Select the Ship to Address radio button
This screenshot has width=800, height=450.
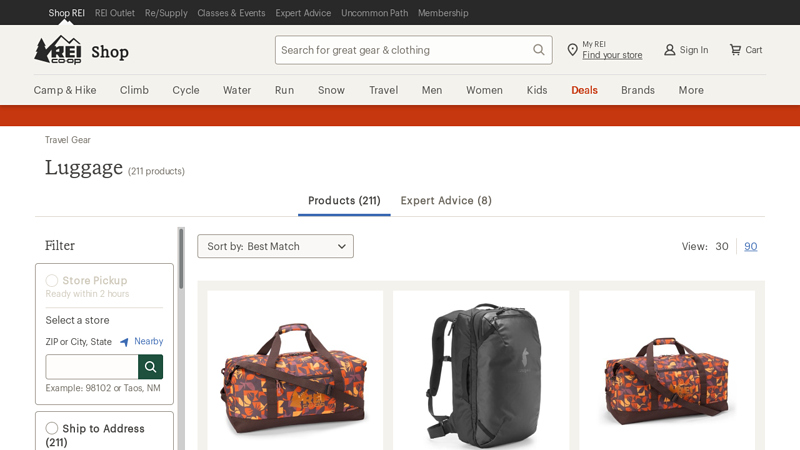click(52, 428)
